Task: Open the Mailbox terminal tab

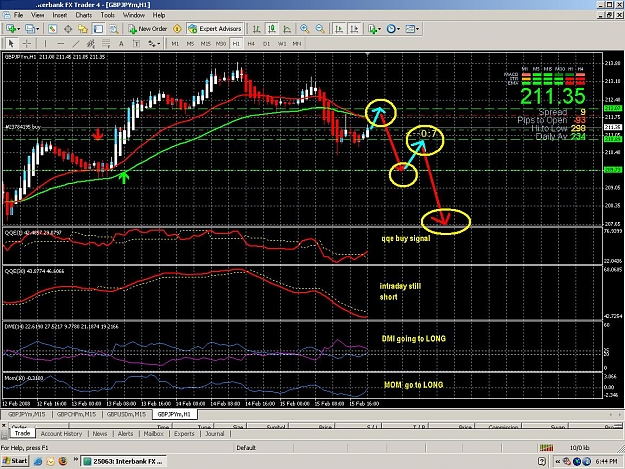Action: click(153, 434)
